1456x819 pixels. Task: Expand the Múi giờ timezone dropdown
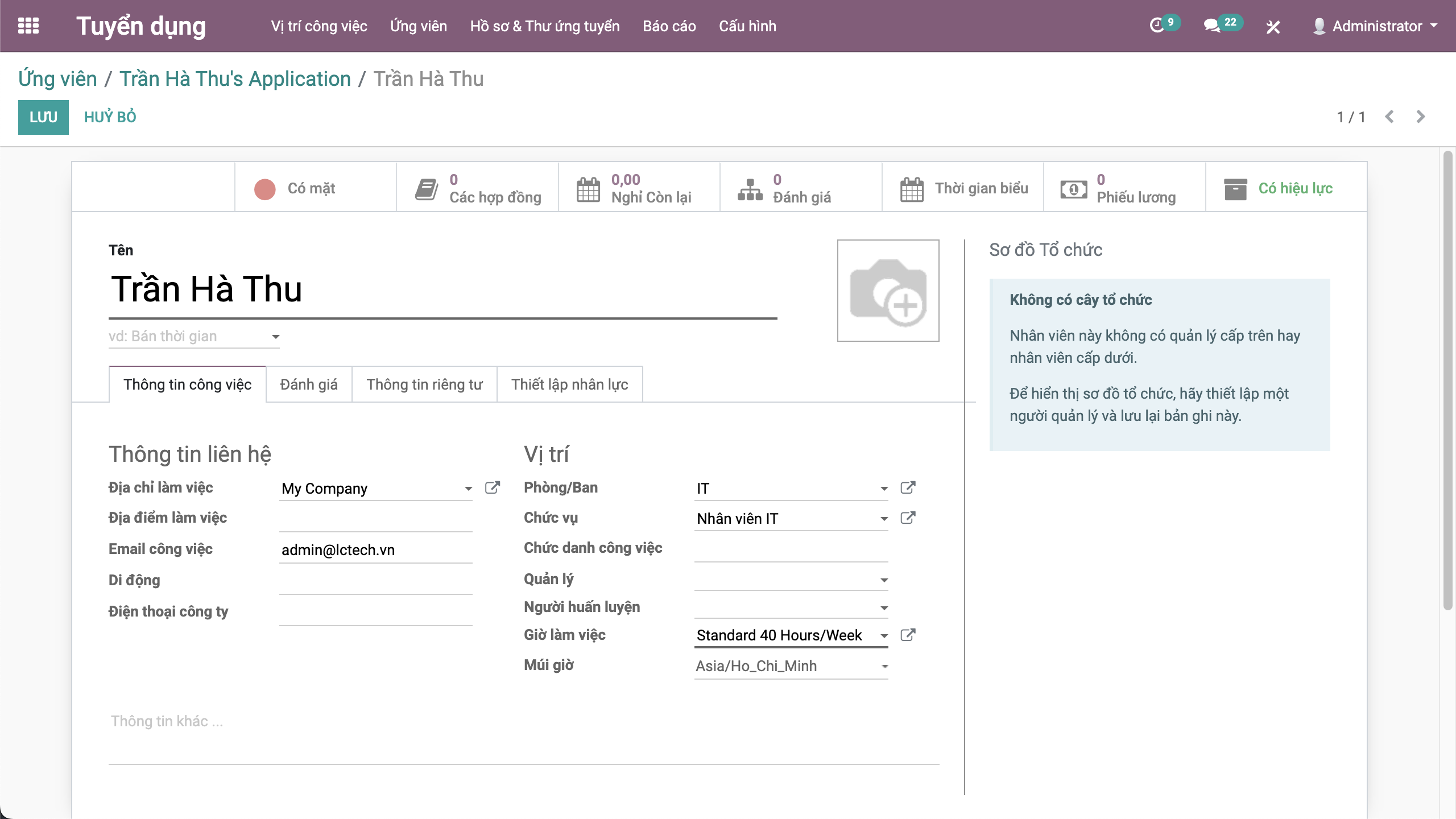(x=884, y=667)
